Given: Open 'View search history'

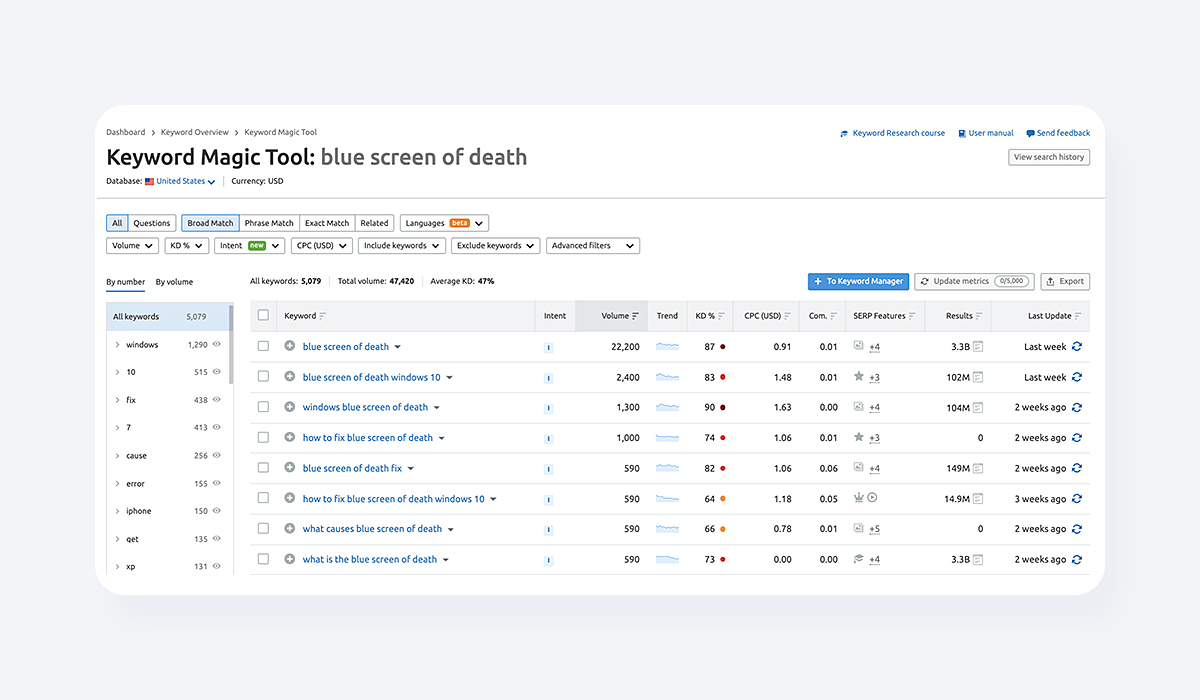Looking at the screenshot, I should [x=1049, y=157].
